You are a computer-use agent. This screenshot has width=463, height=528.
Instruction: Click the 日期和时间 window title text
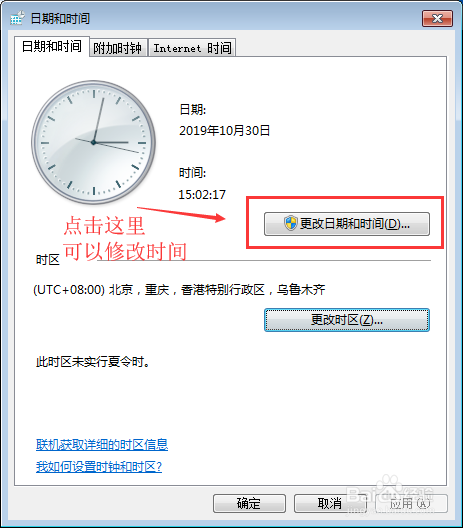pos(60,18)
